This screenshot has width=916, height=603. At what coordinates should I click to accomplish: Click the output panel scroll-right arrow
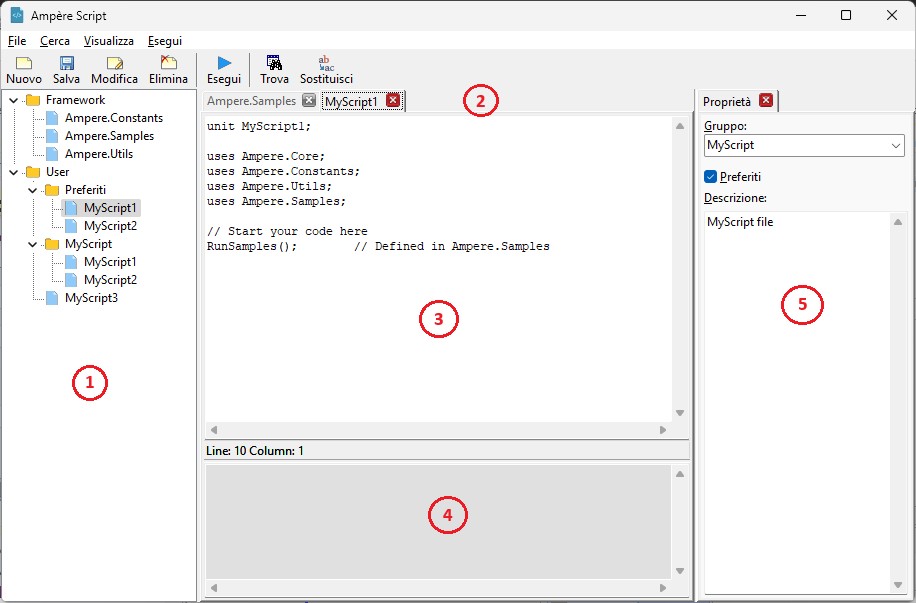coord(663,588)
